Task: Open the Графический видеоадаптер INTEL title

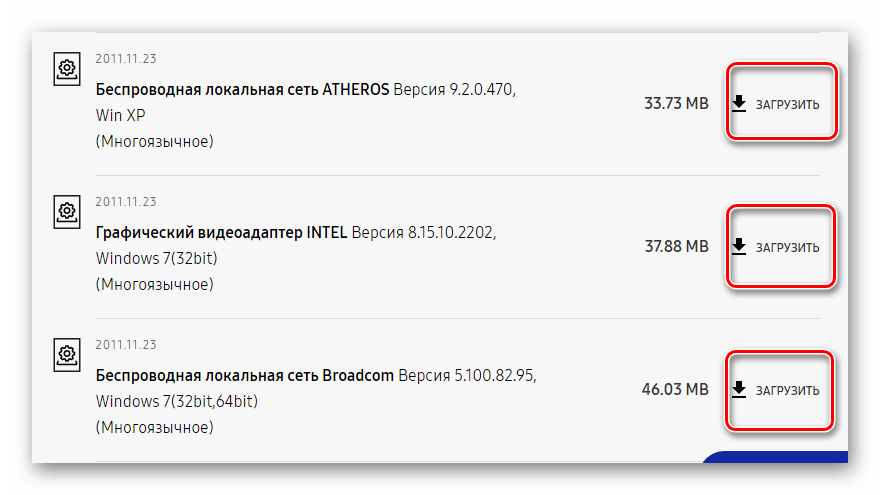Action: [x=221, y=232]
